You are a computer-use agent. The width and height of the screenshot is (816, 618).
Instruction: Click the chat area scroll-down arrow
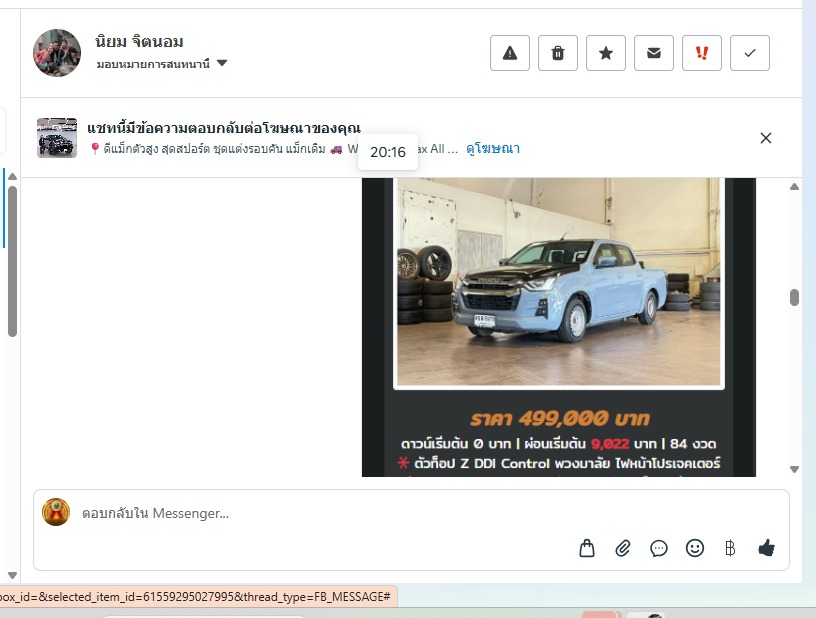794,469
